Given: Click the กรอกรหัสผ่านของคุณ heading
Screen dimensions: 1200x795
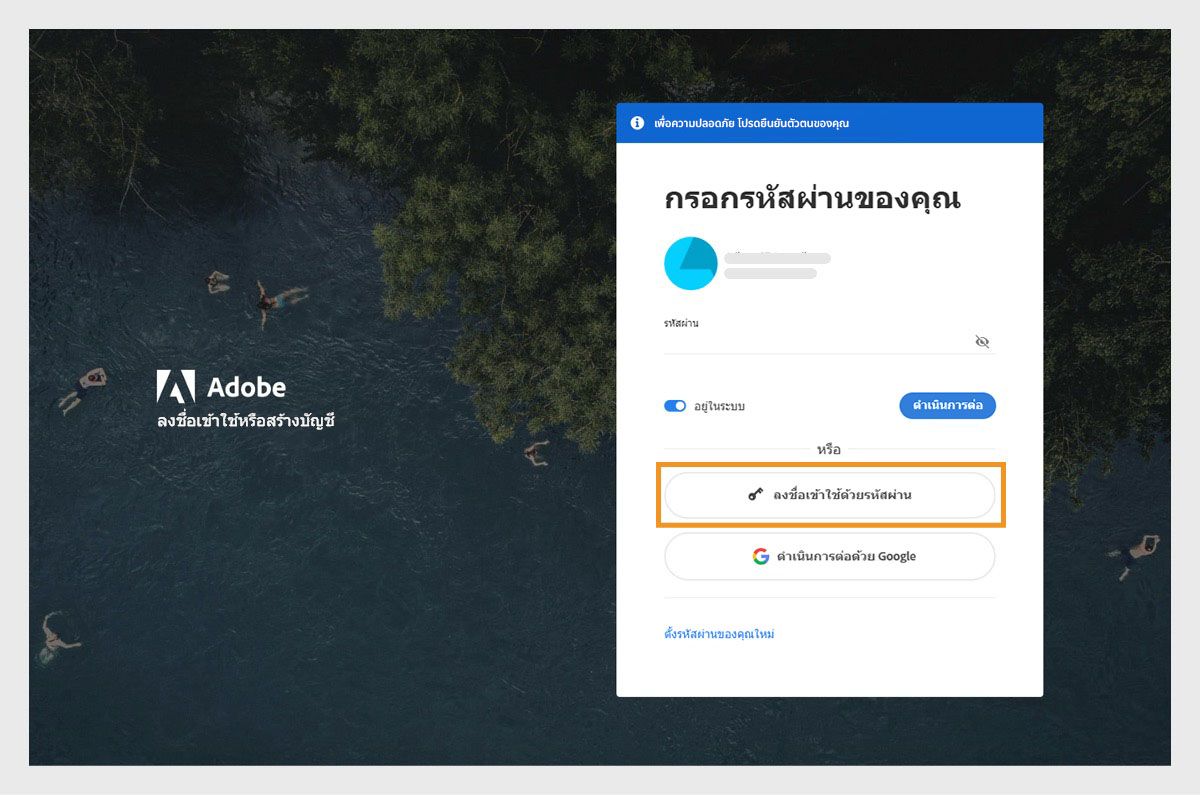Looking at the screenshot, I should coord(812,198).
